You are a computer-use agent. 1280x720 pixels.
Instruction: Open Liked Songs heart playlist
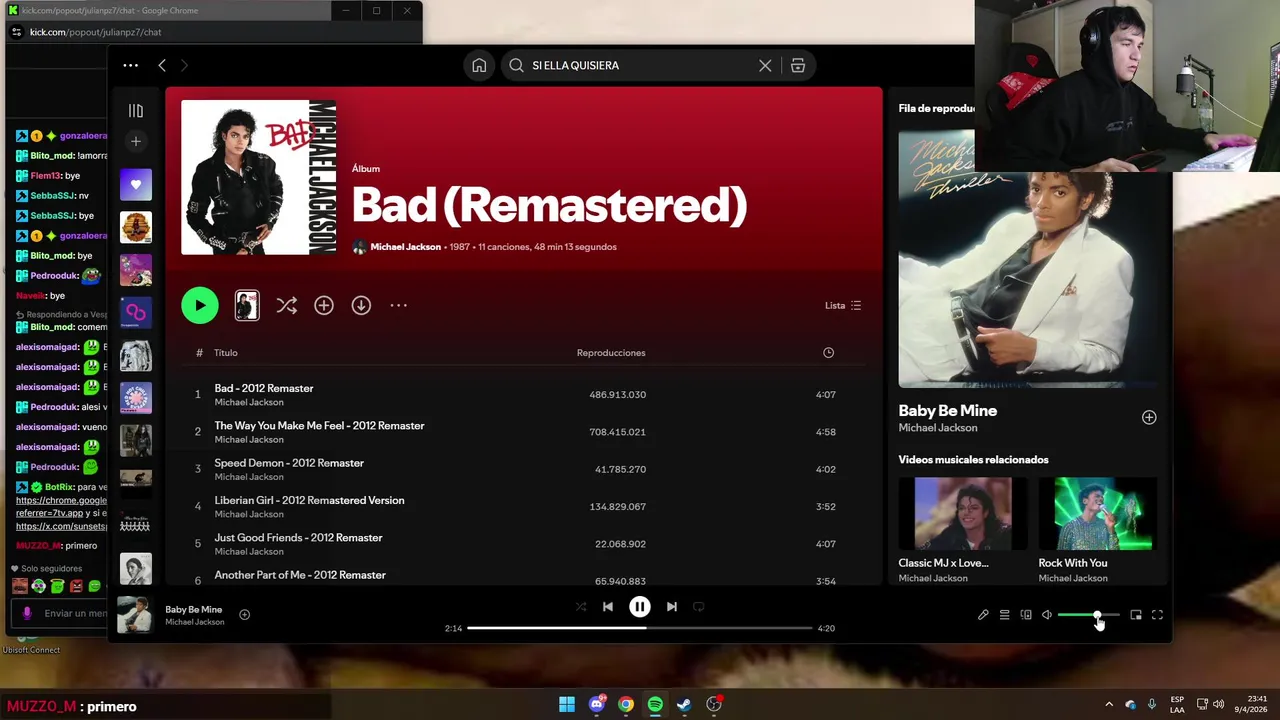coord(136,184)
